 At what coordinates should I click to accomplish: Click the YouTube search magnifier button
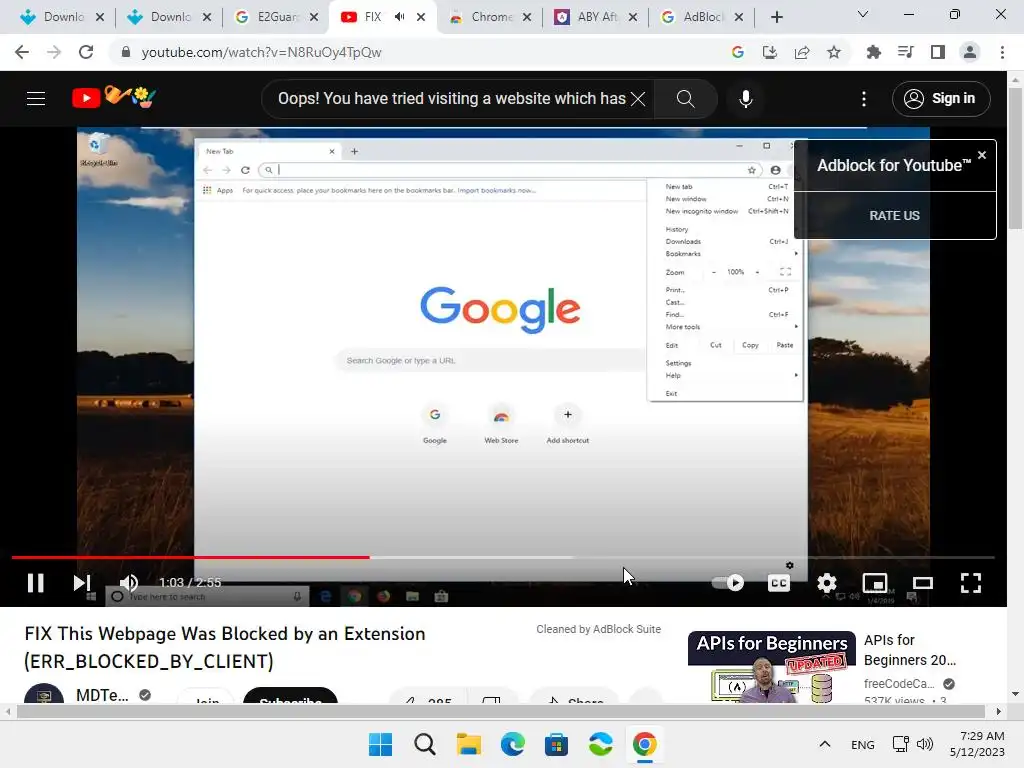click(685, 99)
